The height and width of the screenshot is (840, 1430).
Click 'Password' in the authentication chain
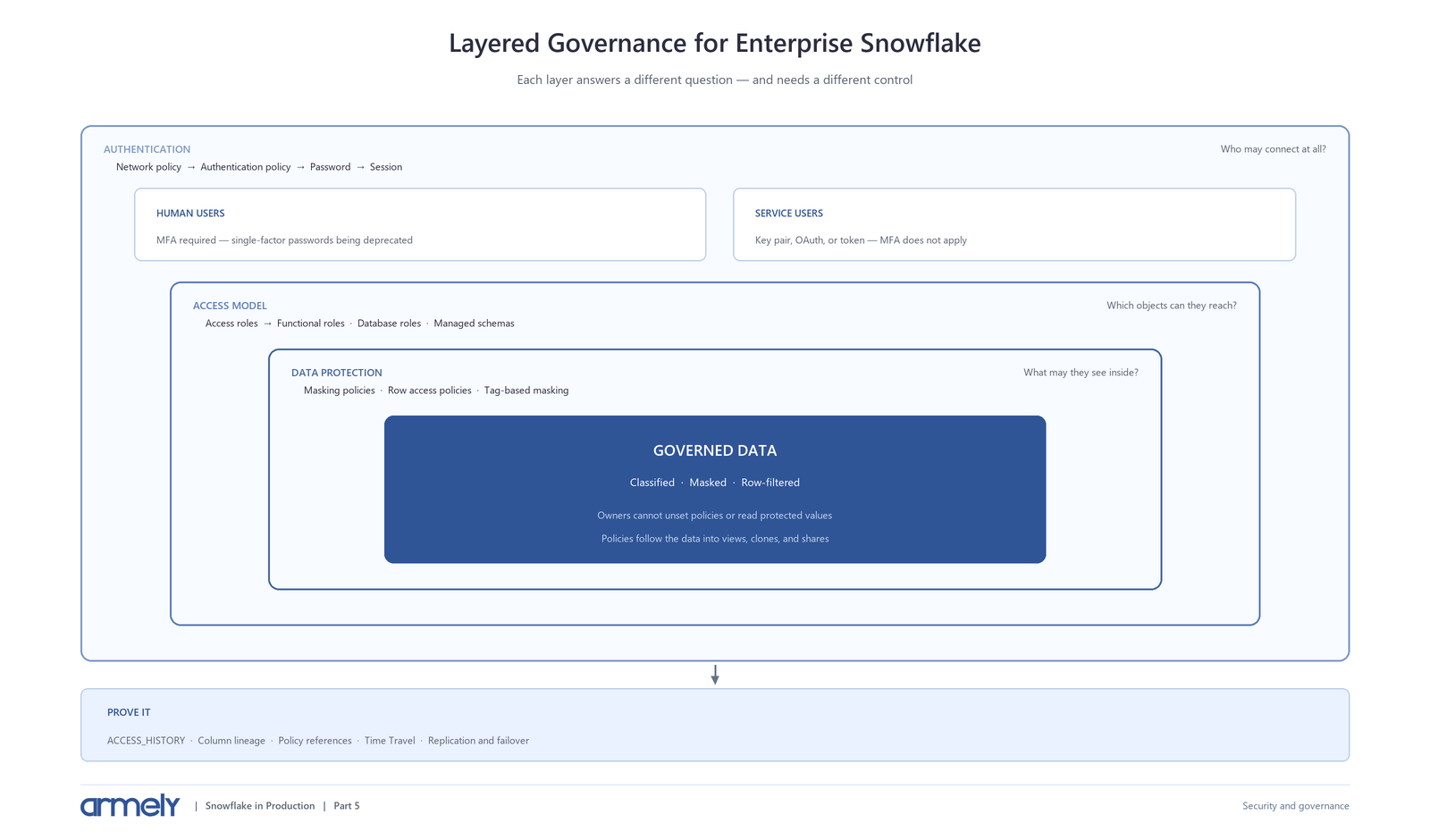pyautogui.click(x=330, y=167)
